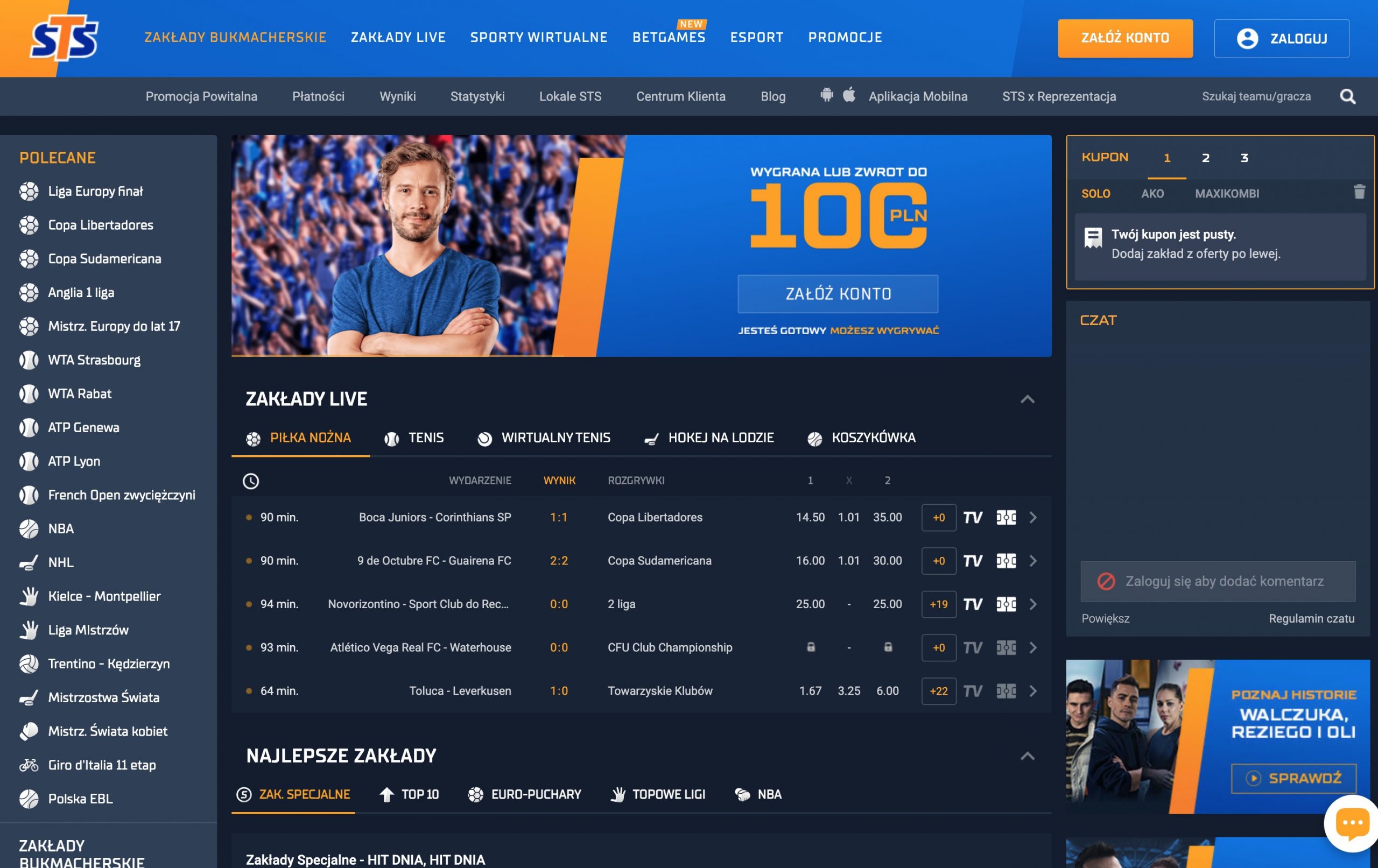Select the SOLO coupon type
Screen dimensions: 1378x868
click(x=1095, y=193)
